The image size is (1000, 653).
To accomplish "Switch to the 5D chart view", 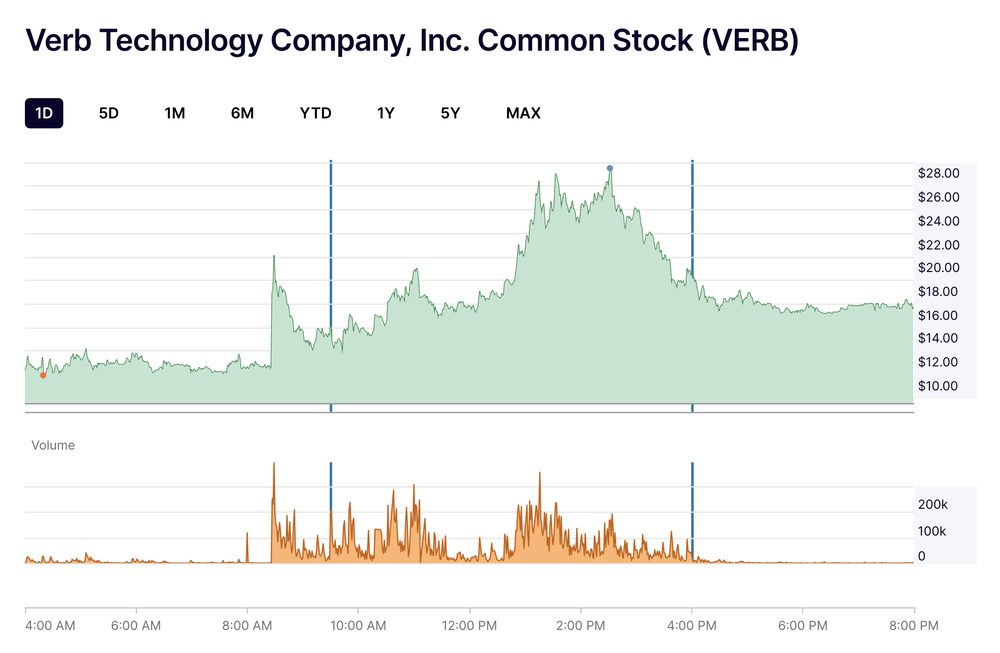I will click(x=107, y=113).
